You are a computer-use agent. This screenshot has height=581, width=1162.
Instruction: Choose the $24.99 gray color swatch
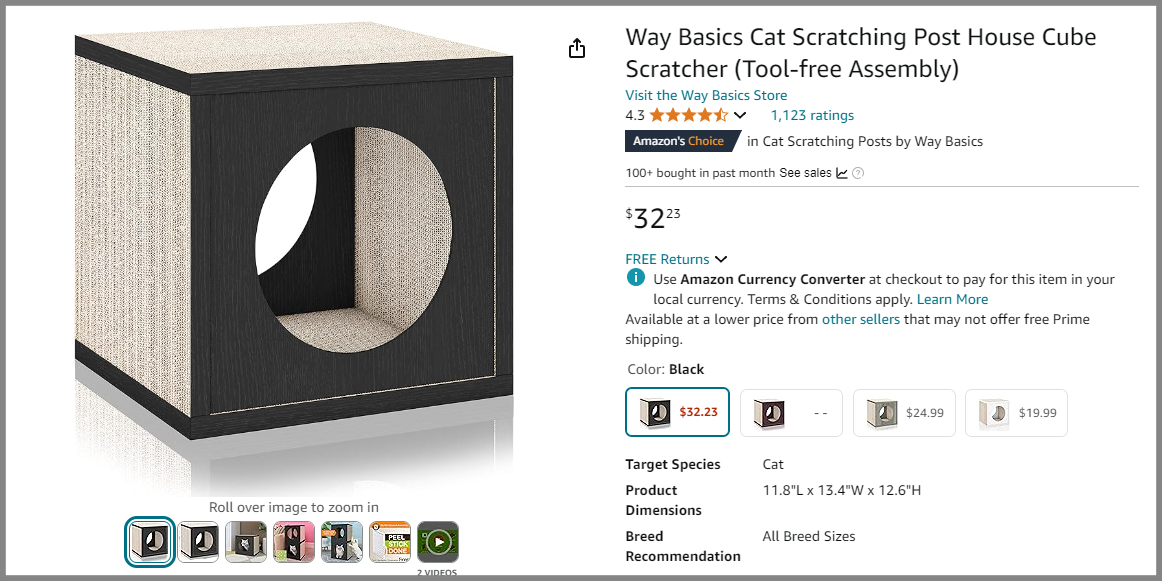pyautogui.click(x=904, y=412)
